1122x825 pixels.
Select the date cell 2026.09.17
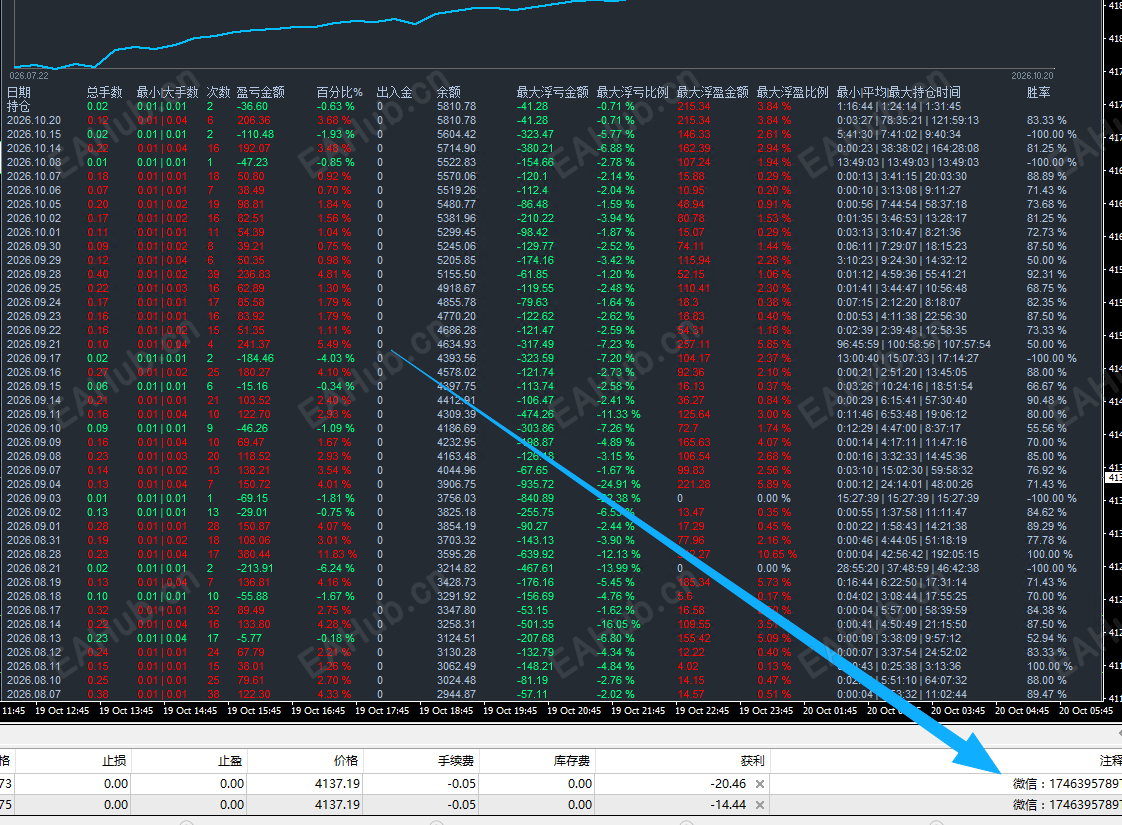tap(34, 358)
